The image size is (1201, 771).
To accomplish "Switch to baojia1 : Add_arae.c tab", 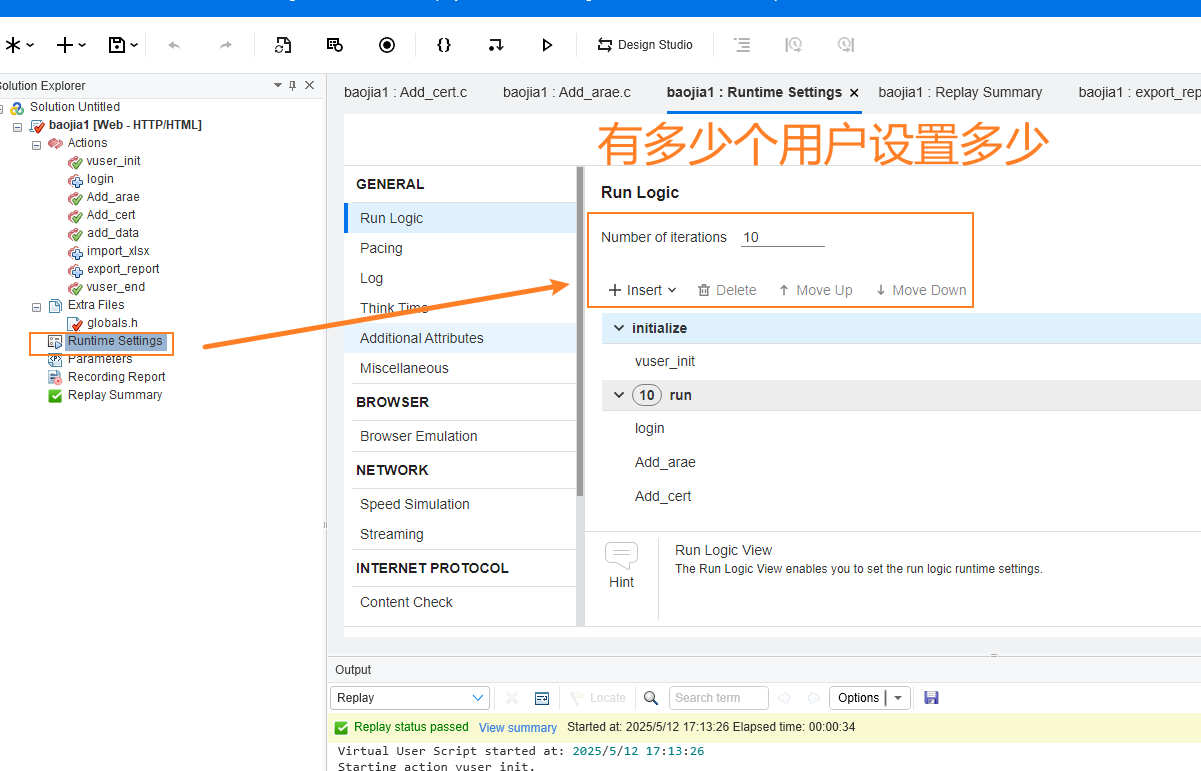I will click(x=567, y=92).
